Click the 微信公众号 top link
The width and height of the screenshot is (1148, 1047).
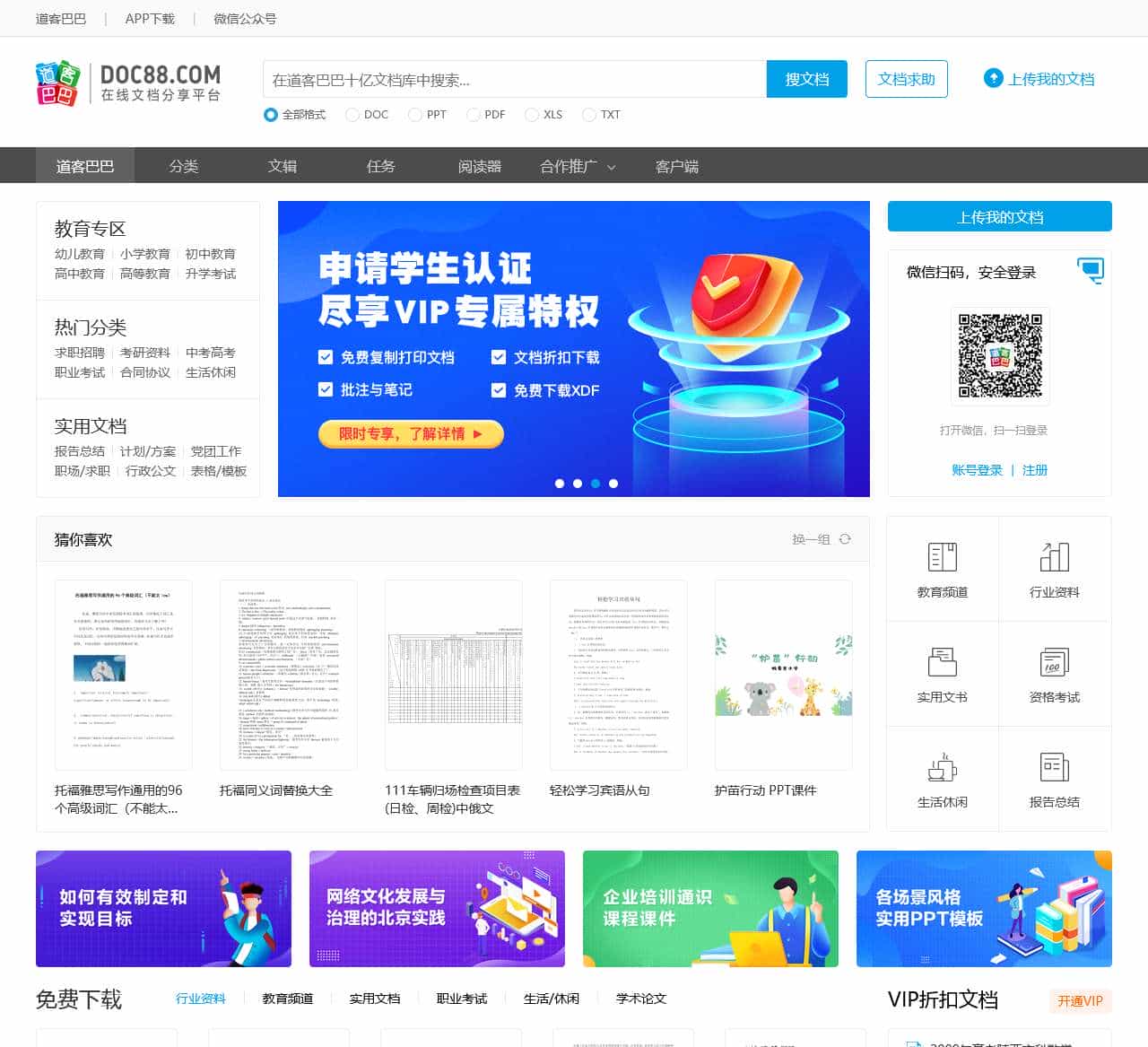pos(245,18)
